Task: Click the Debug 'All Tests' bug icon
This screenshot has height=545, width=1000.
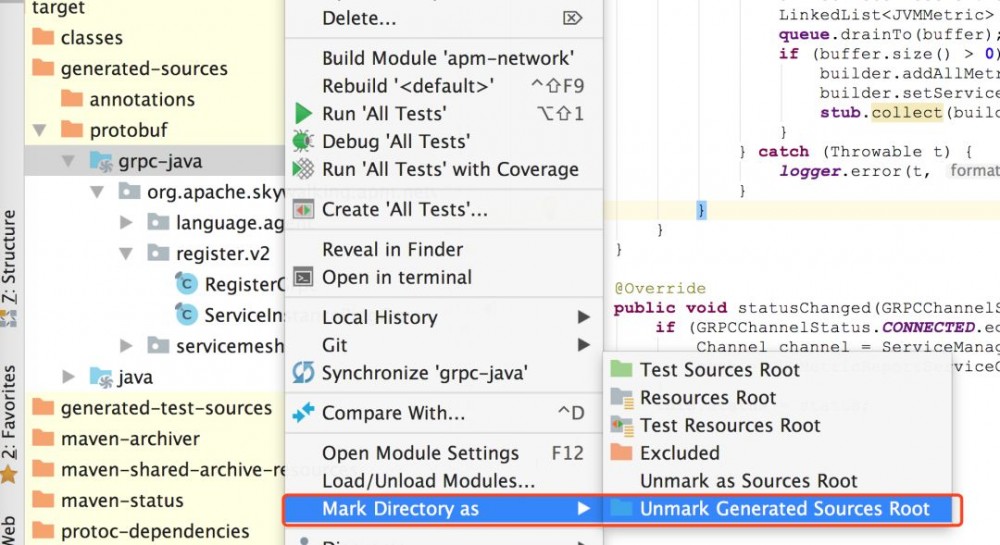Action: pyautogui.click(x=304, y=141)
